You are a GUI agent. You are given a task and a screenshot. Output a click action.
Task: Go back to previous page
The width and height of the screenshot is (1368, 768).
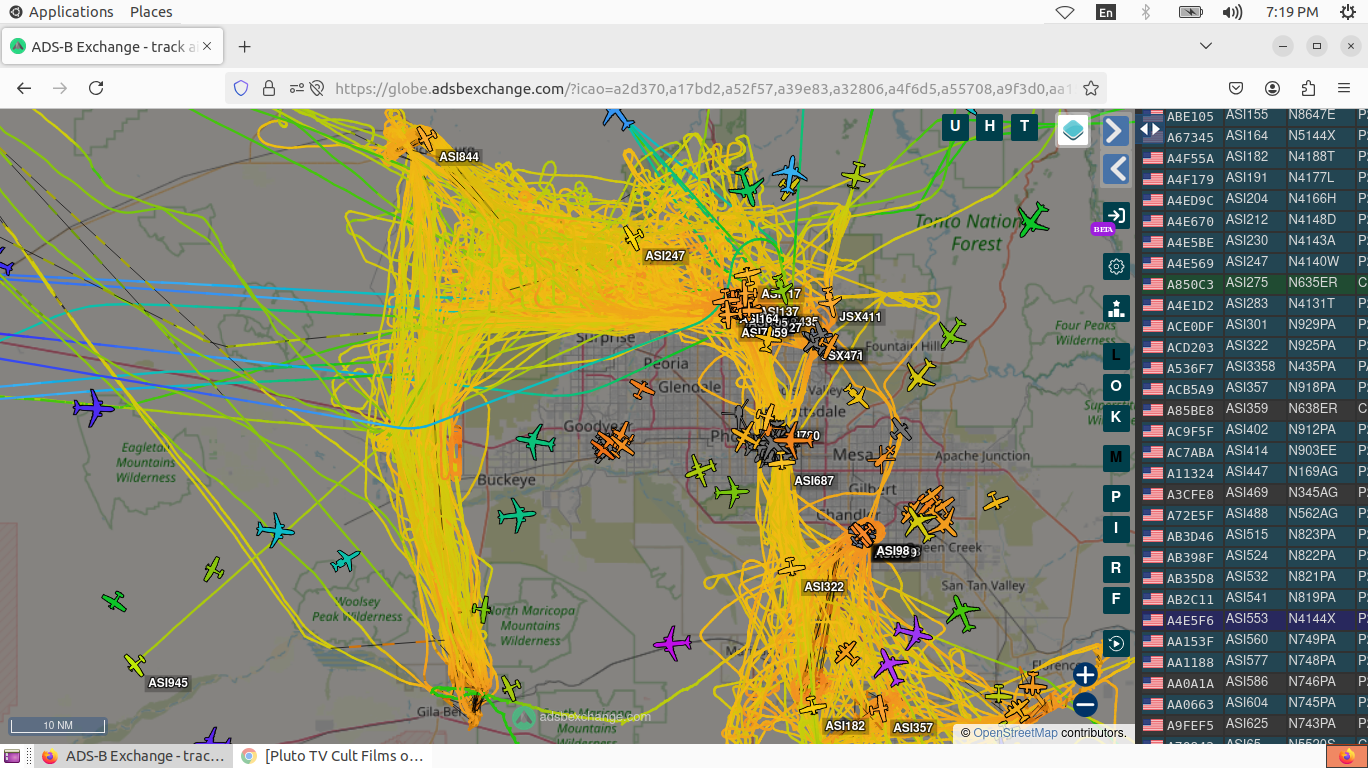24,88
